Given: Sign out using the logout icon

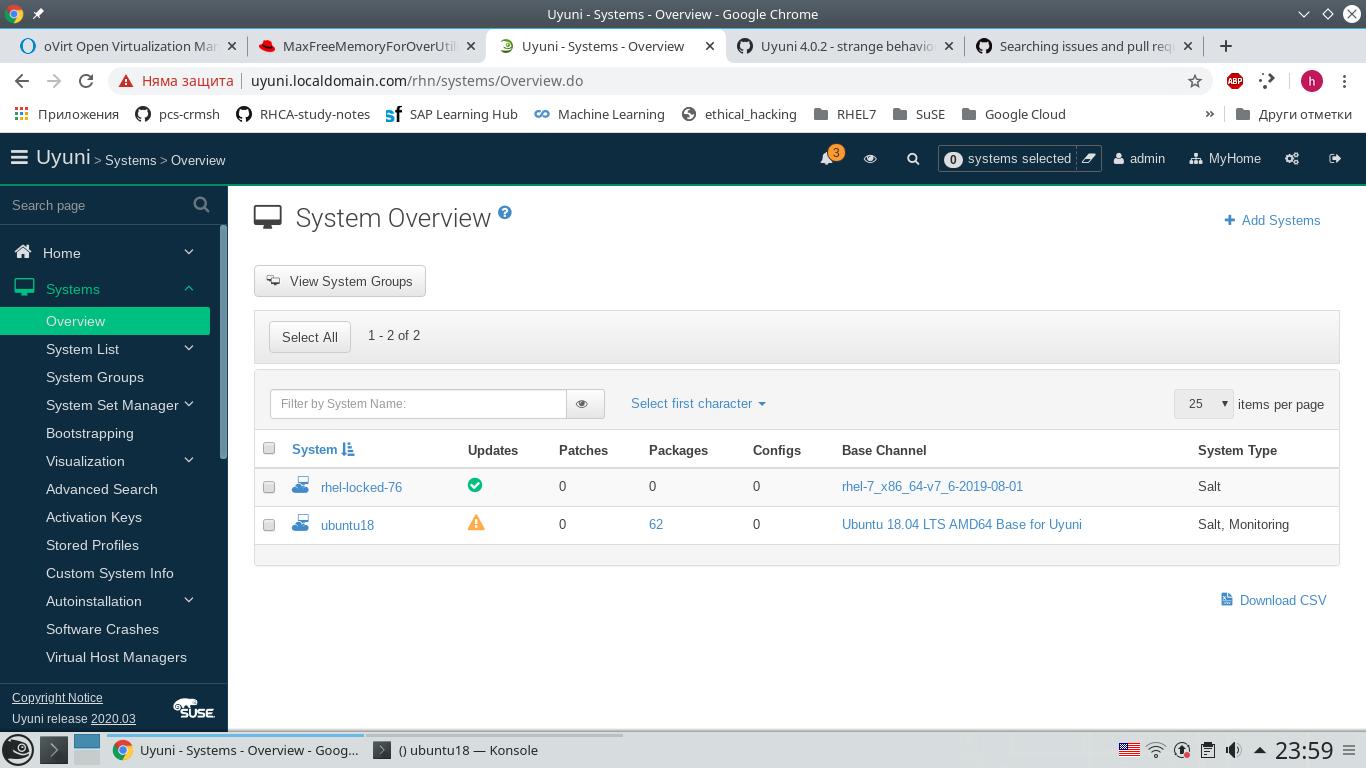Looking at the screenshot, I should click(1335, 158).
